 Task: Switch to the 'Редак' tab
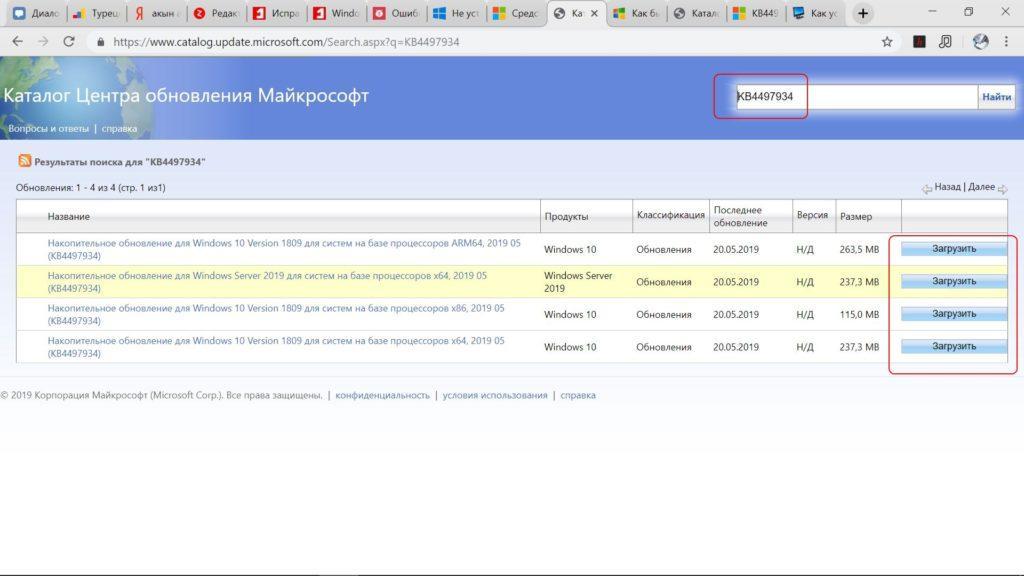coord(216,13)
